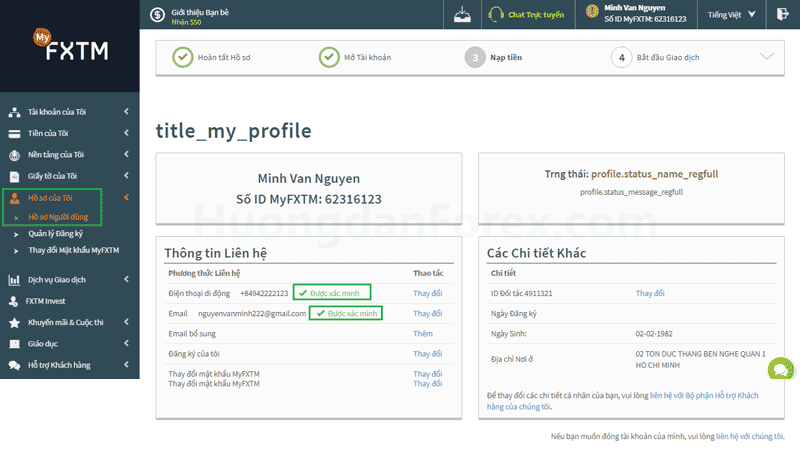This screenshot has width=800, height=454.
Task: Click email nguyenvanminh222@gmail.com
Action: (252, 313)
